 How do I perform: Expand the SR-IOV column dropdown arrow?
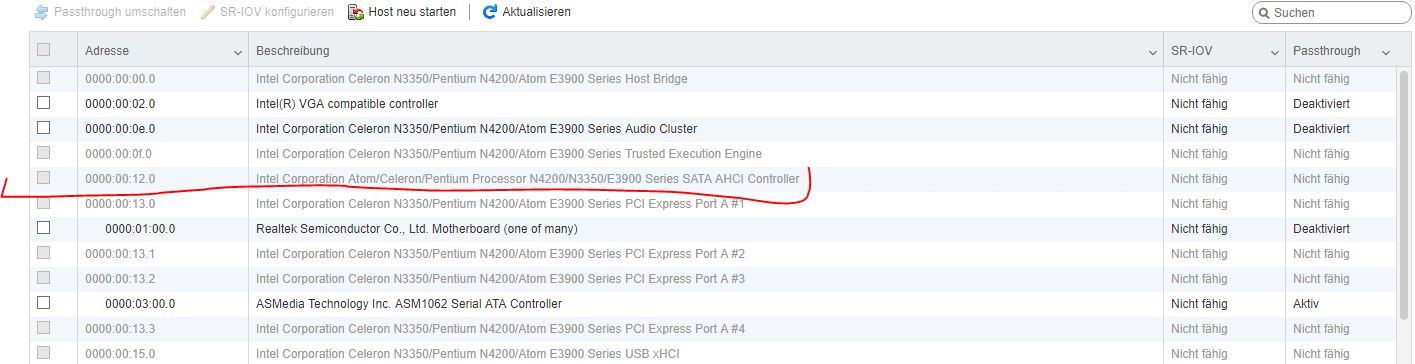point(1275,52)
